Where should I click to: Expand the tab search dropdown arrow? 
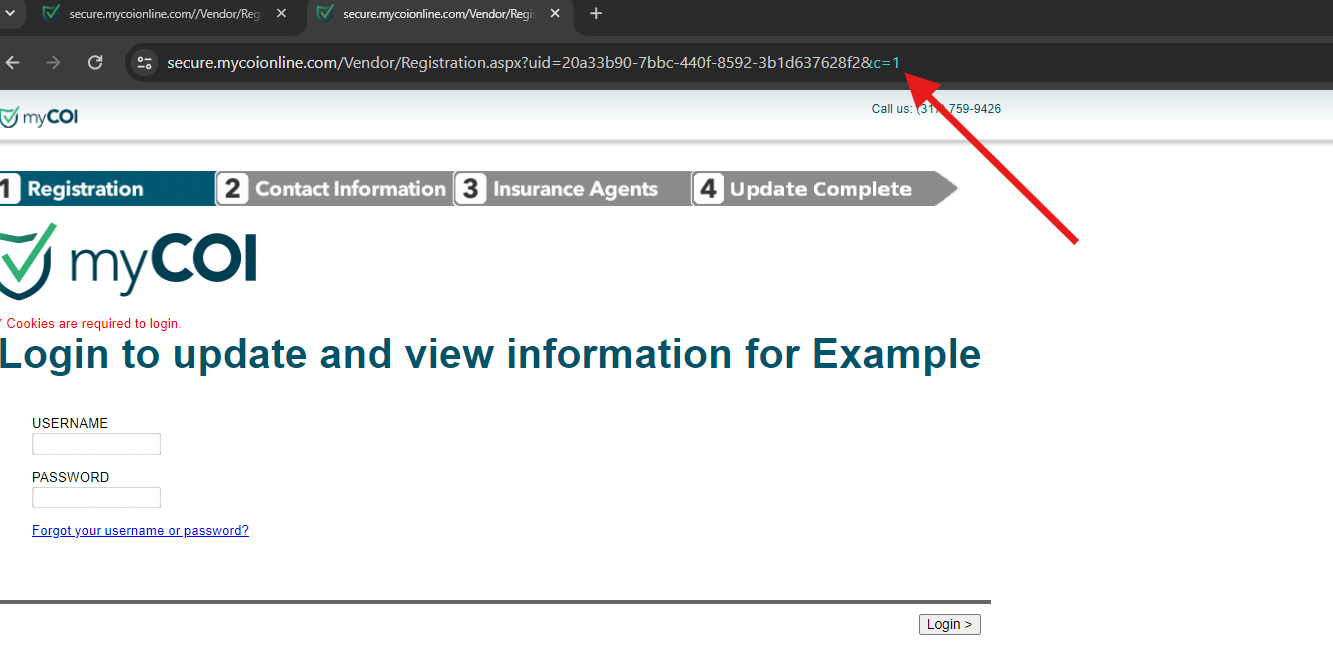click(x=9, y=14)
